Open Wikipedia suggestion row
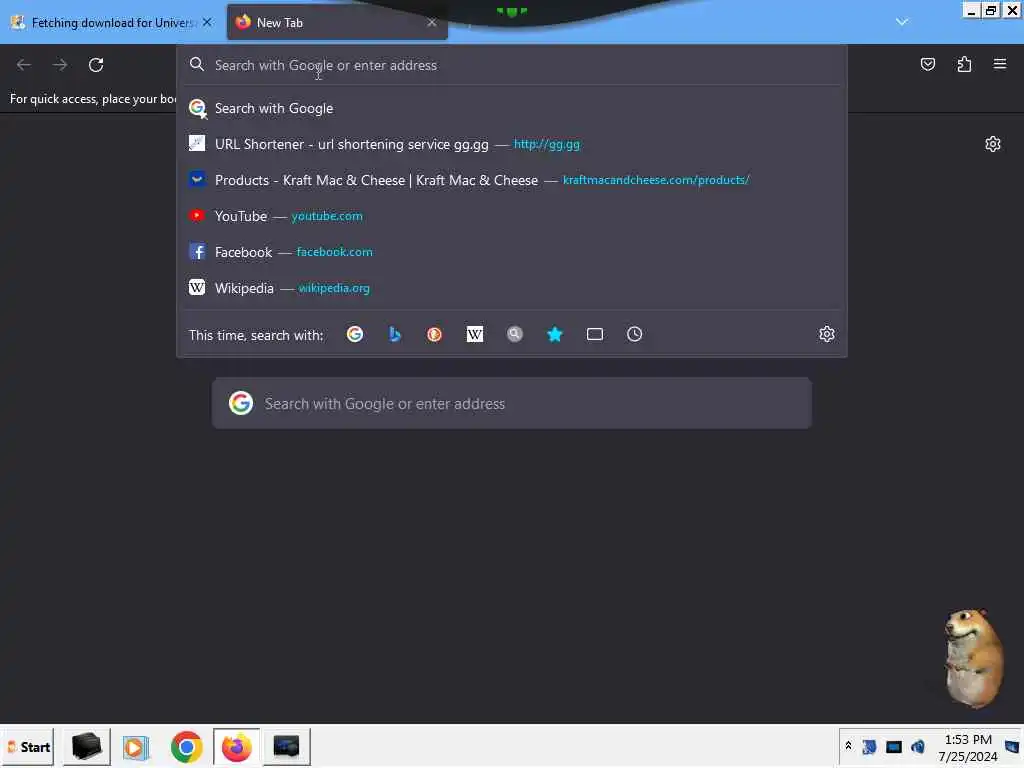This screenshot has height=768, width=1024. (x=512, y=288)
